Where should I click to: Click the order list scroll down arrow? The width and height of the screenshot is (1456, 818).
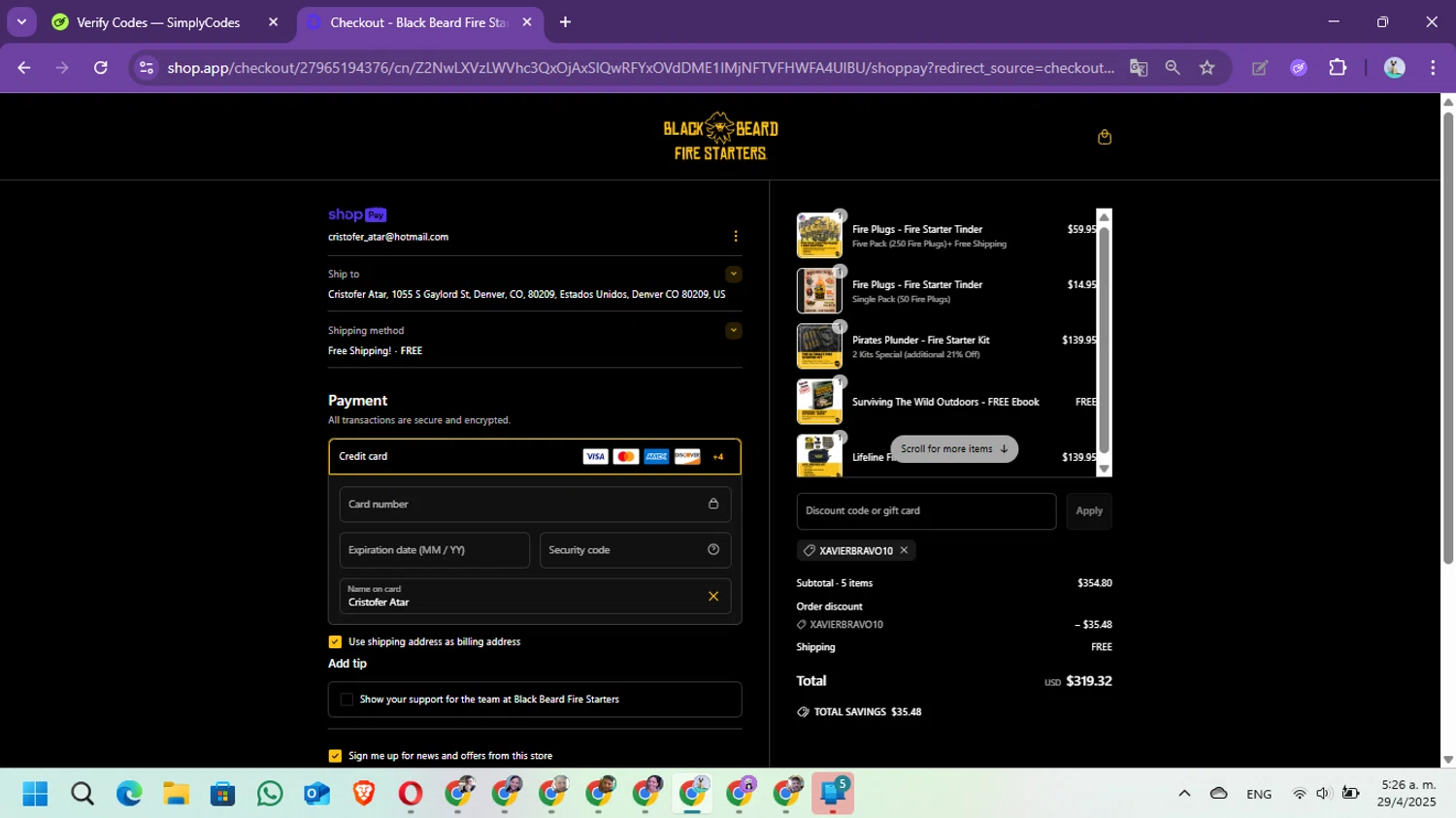pos(1104,469)
